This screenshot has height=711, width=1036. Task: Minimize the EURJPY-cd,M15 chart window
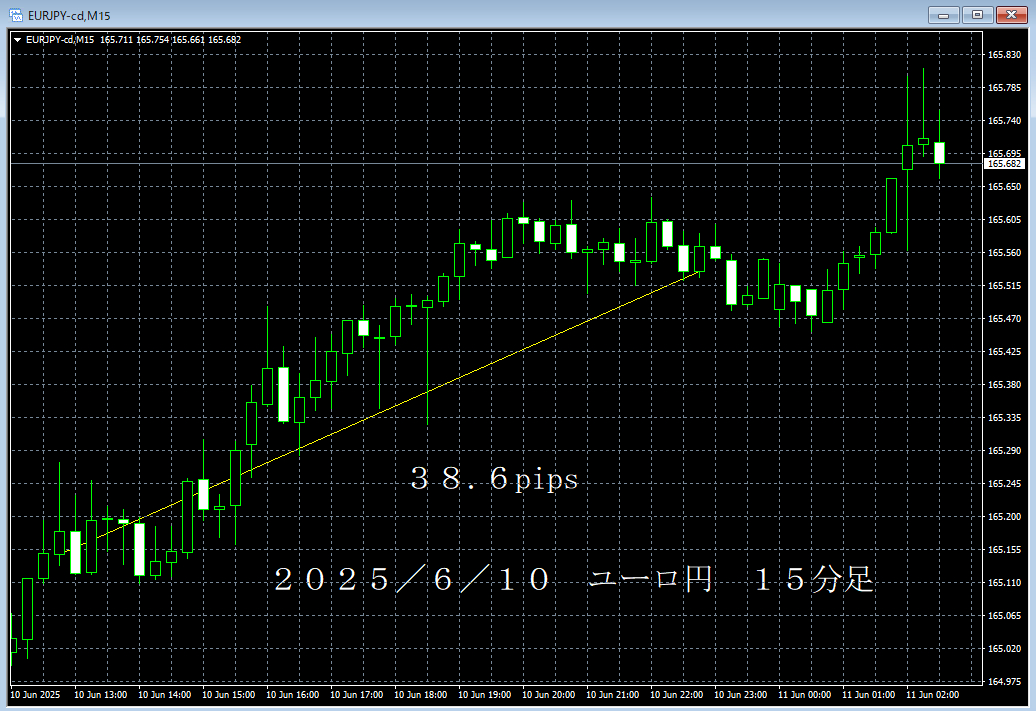pyautogui.click(x=944, y=15)
